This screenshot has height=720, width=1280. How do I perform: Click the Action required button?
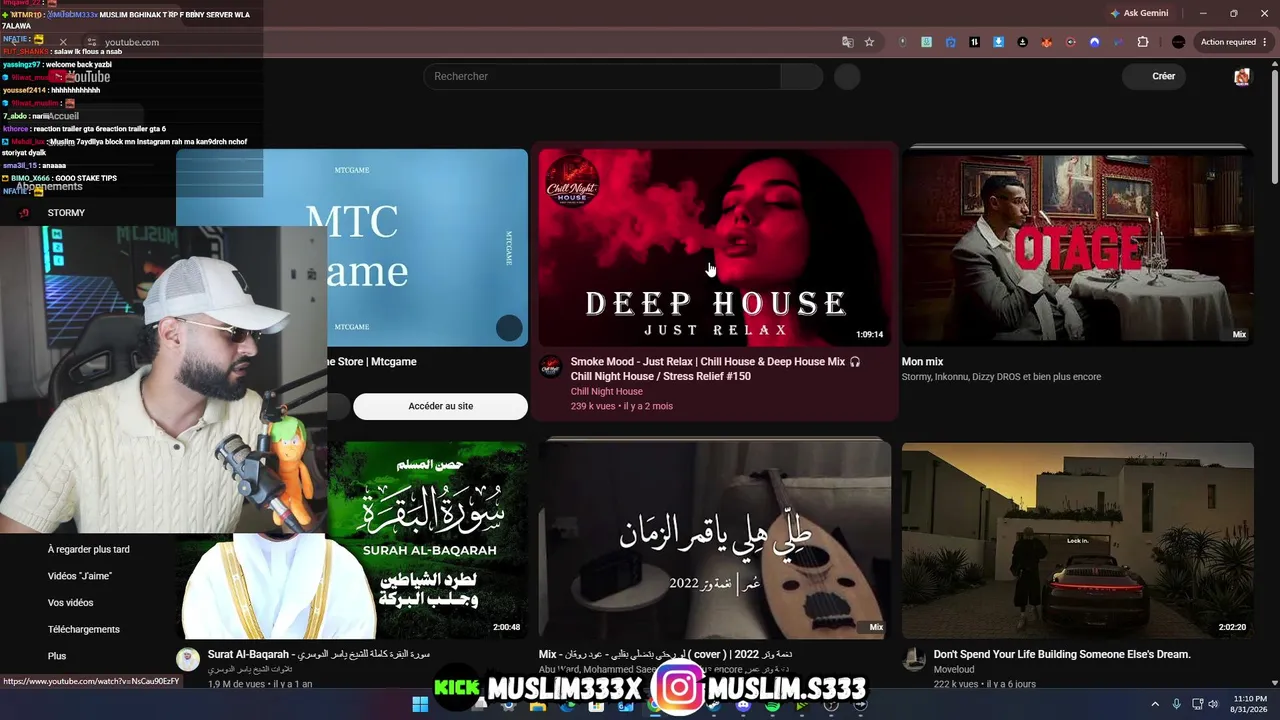(1234, 42)
